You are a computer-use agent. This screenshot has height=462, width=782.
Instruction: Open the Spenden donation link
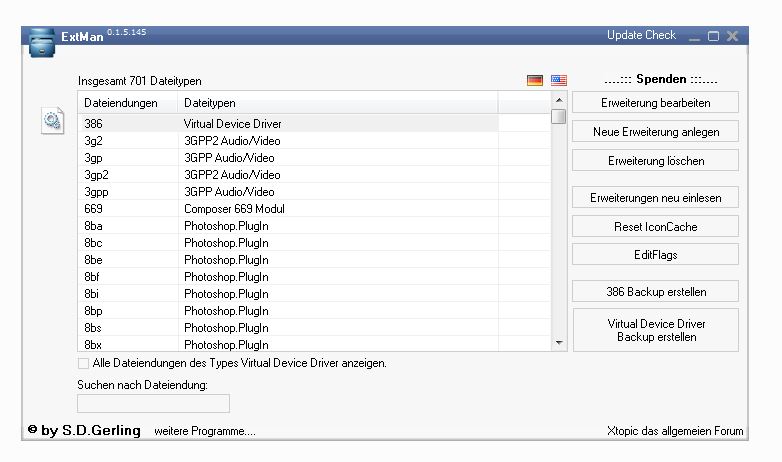click(662, 79)
